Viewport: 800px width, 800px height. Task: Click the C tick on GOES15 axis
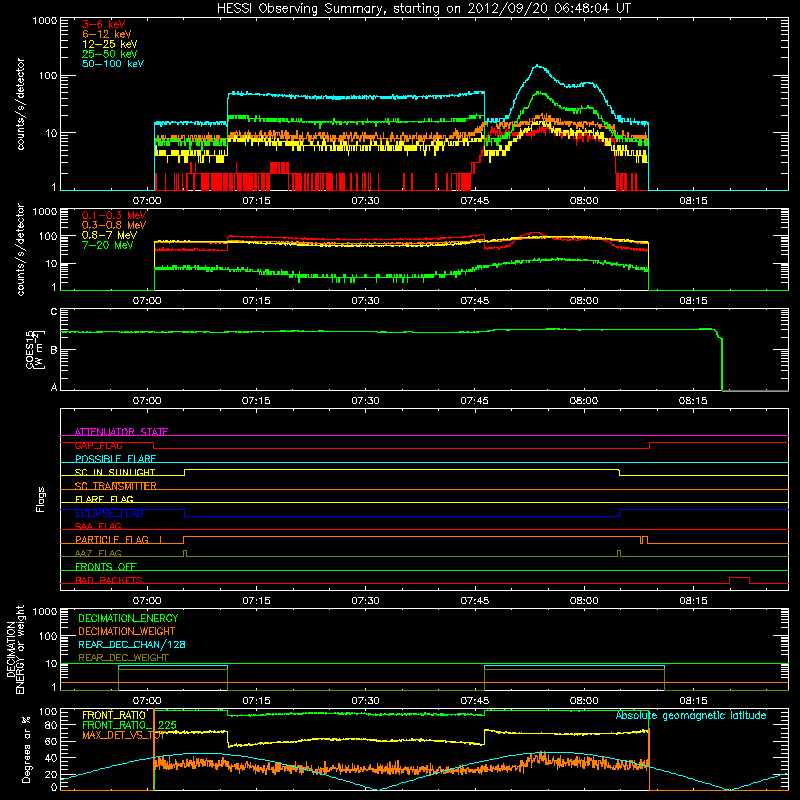54,311
